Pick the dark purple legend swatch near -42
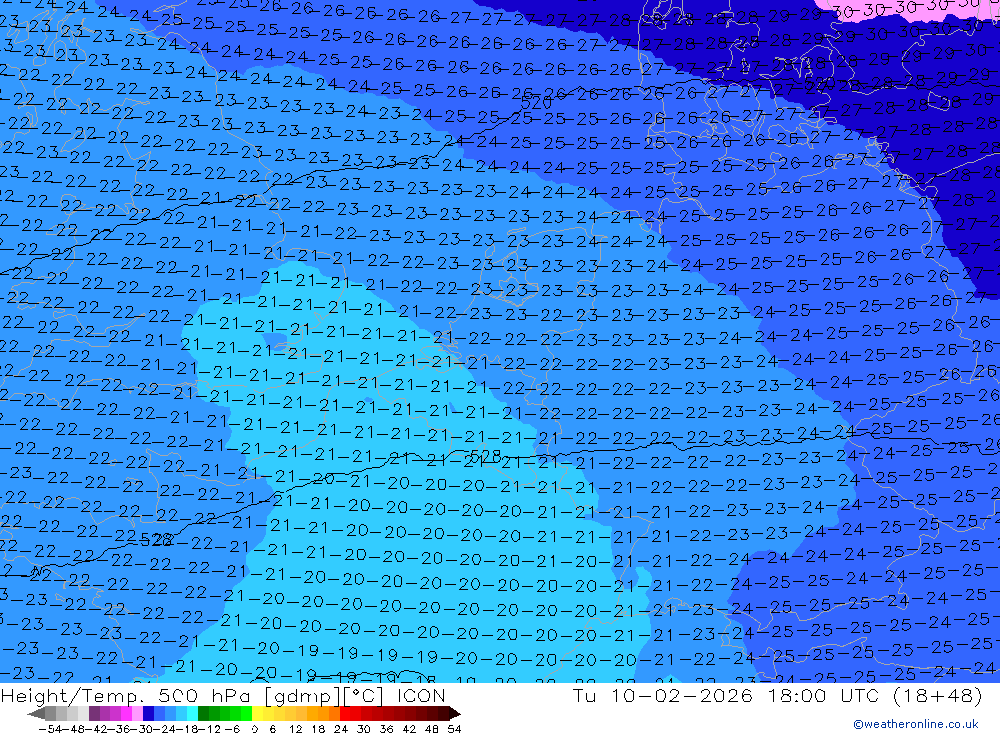 pyautogui.click(x=94, y=713)
